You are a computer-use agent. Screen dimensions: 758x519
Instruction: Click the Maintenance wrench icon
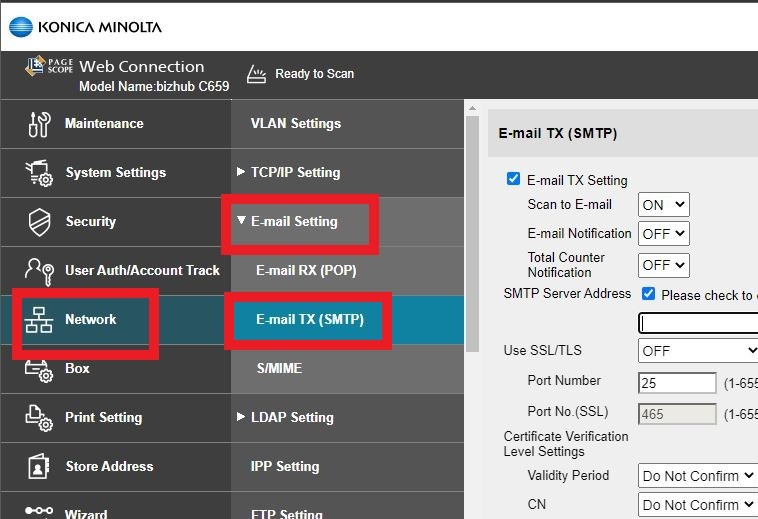[x=38, y=124]
